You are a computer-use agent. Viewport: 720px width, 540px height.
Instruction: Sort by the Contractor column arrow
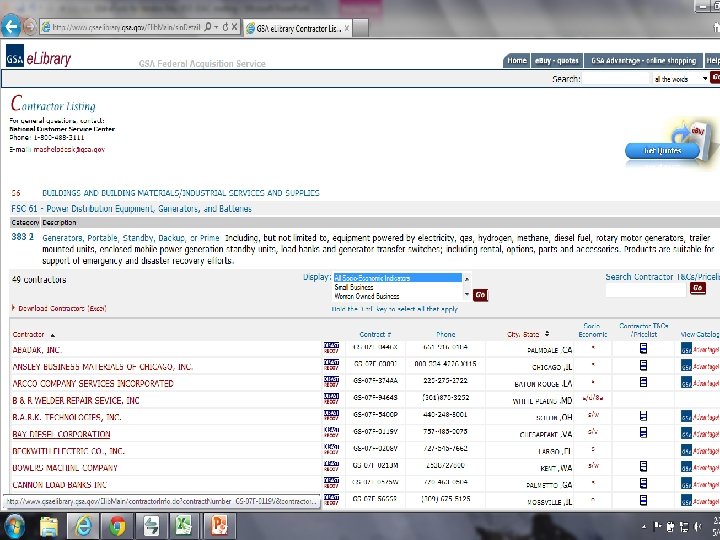pos(52,335)
